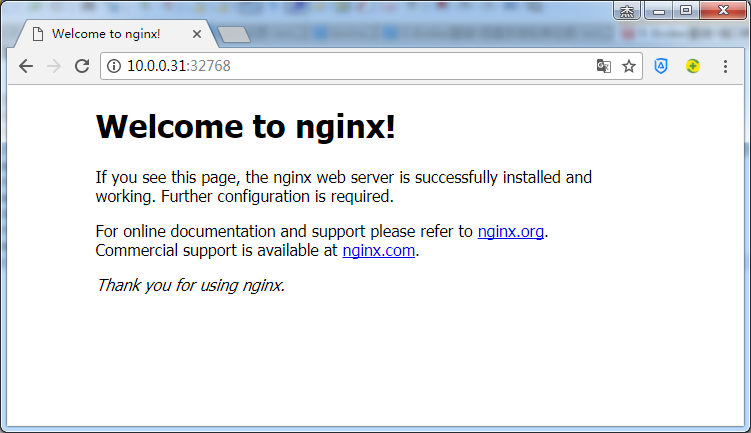The width and height of the screenshot is (751, 433).
Task: Minimize the browser window
Action: coord(659,11)
